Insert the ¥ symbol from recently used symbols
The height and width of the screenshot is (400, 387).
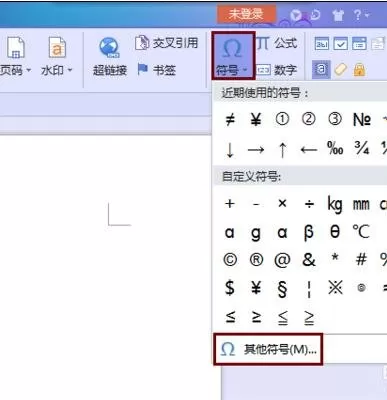[256, 119]
